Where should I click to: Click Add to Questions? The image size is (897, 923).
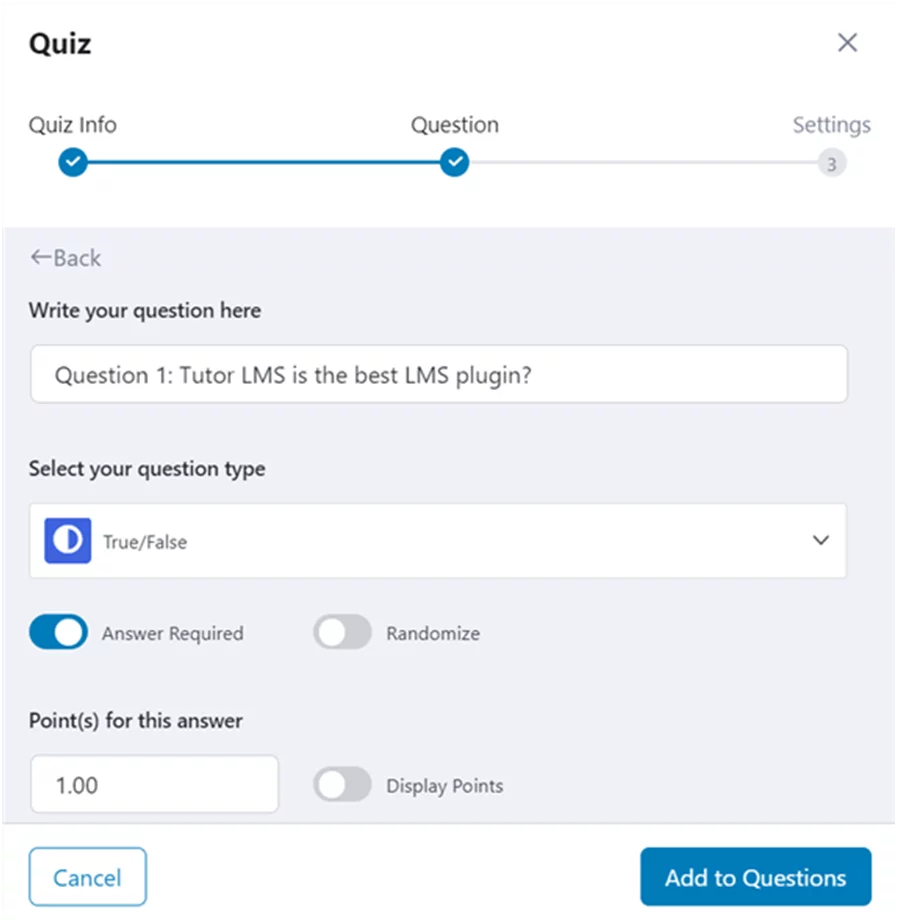coord(755,876)
